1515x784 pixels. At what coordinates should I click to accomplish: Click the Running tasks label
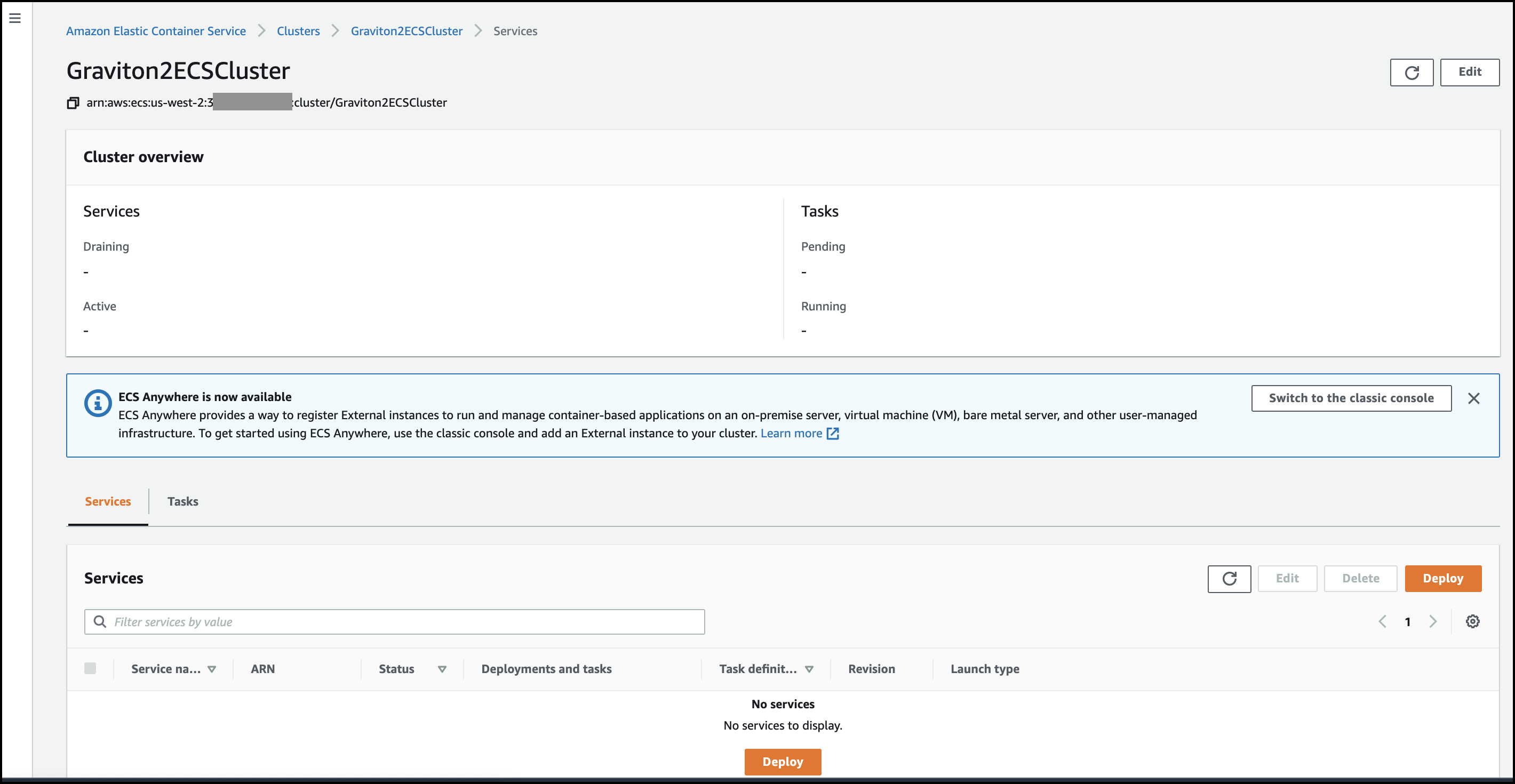click(823, 307)
